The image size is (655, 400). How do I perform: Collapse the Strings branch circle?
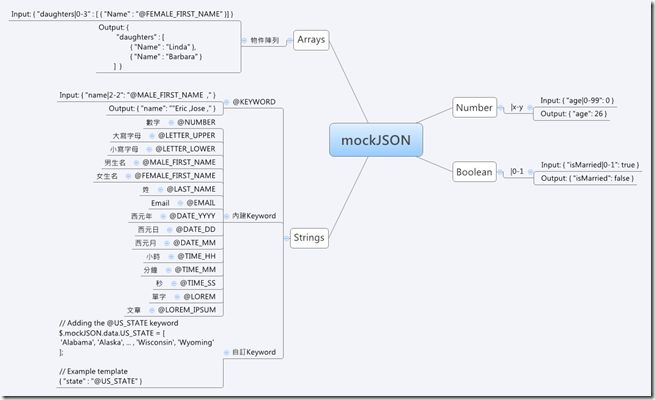pyautogui.click(x=287, y=238)
